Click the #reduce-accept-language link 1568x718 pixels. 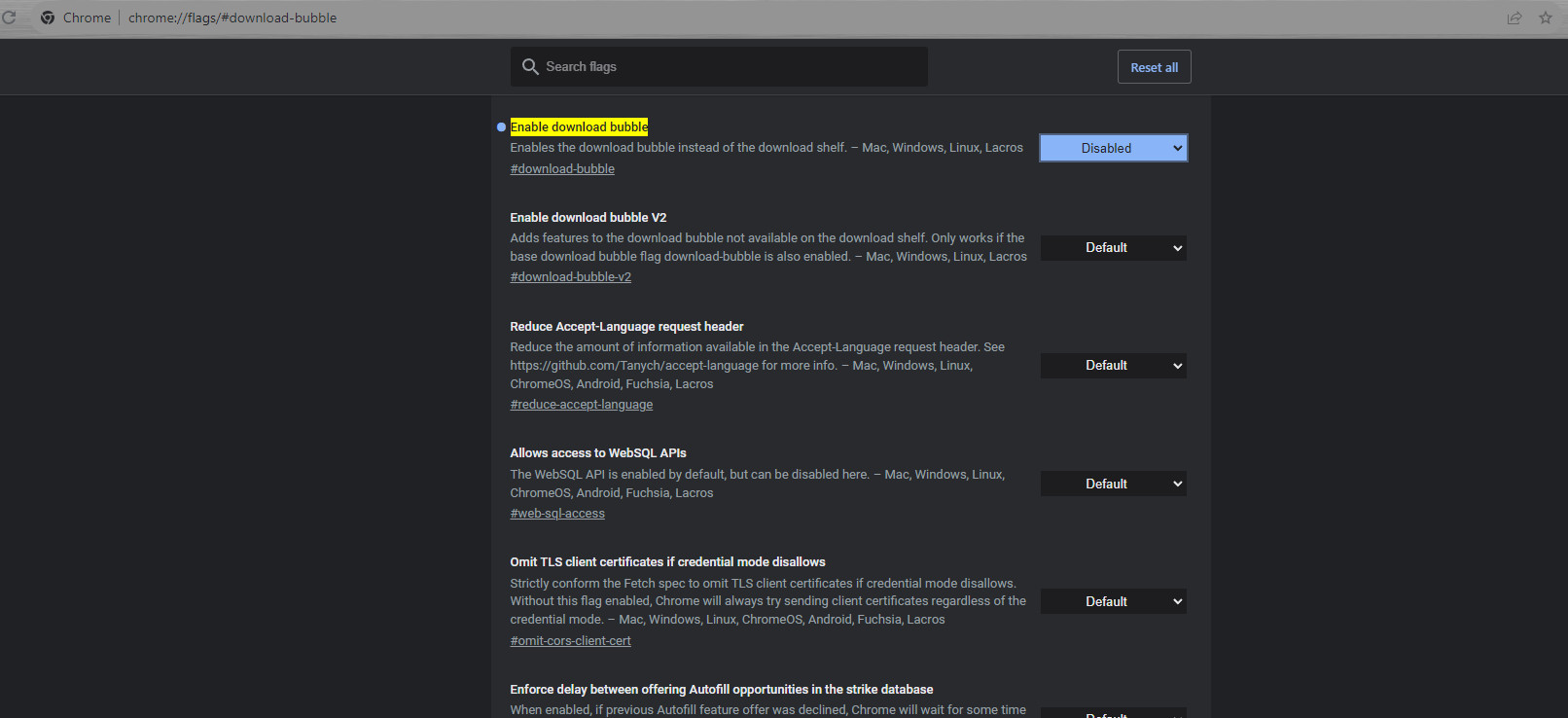(581, 405)
